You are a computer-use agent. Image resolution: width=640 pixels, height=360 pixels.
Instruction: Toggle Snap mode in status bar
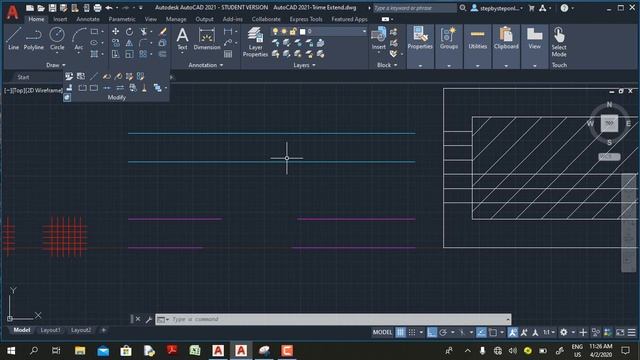[x=412, y=333]
